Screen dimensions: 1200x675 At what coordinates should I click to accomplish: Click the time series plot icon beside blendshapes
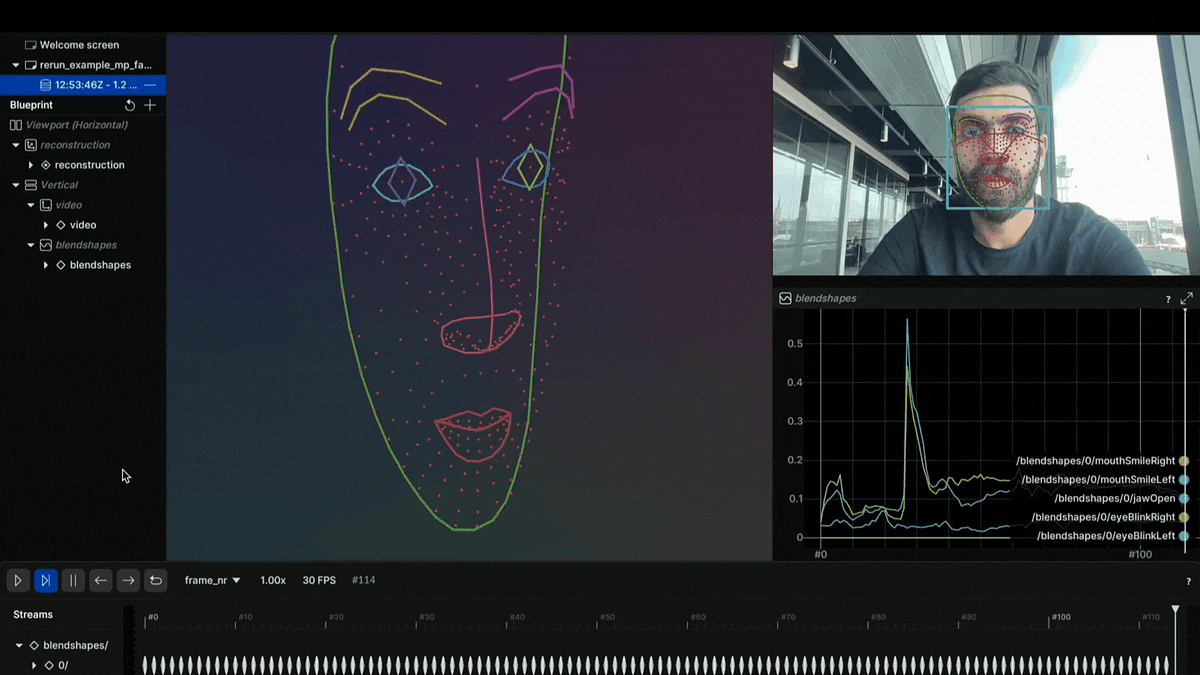pos(44,244)
